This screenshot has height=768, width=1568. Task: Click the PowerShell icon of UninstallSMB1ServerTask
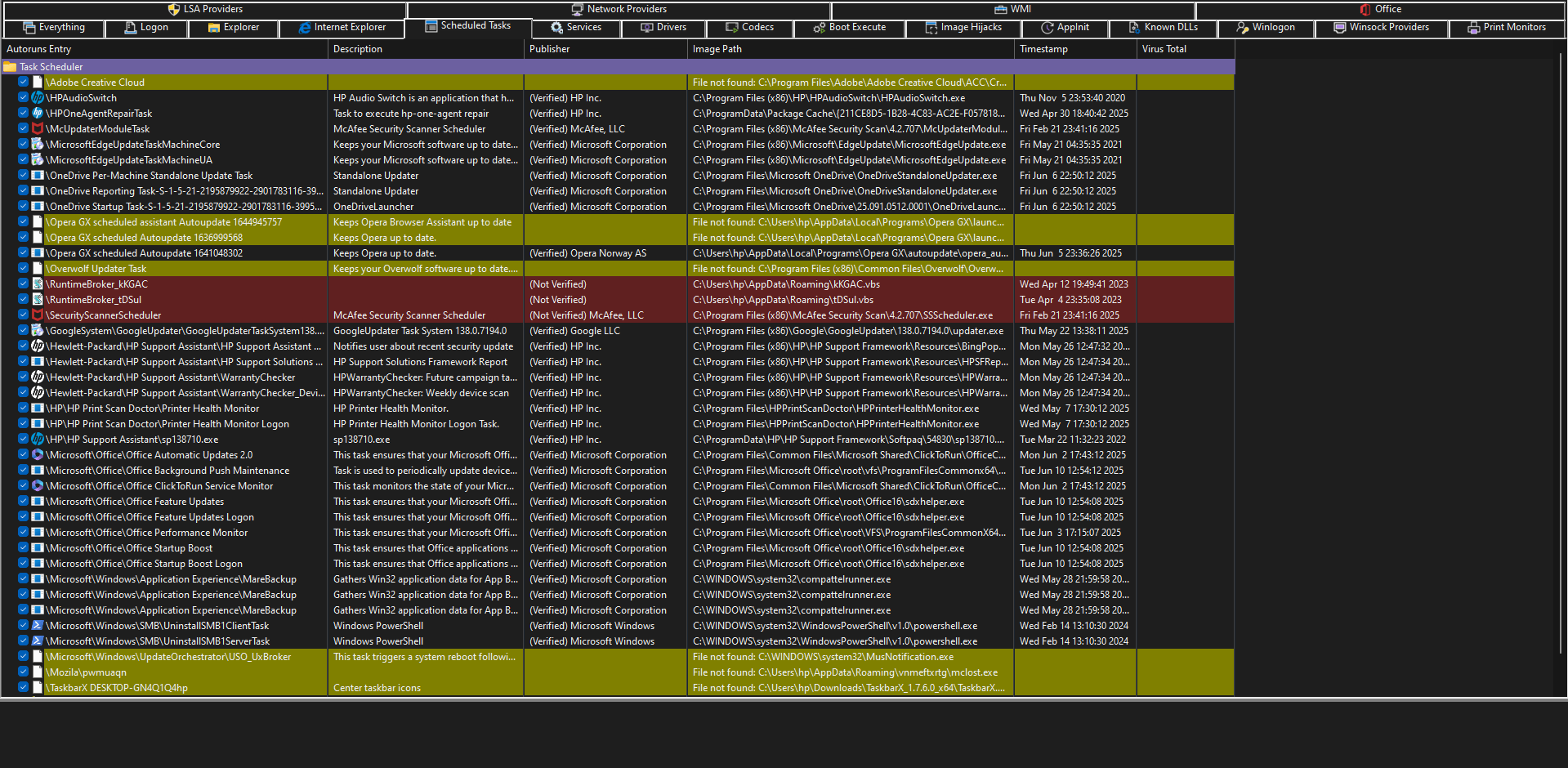click(38, 641)
